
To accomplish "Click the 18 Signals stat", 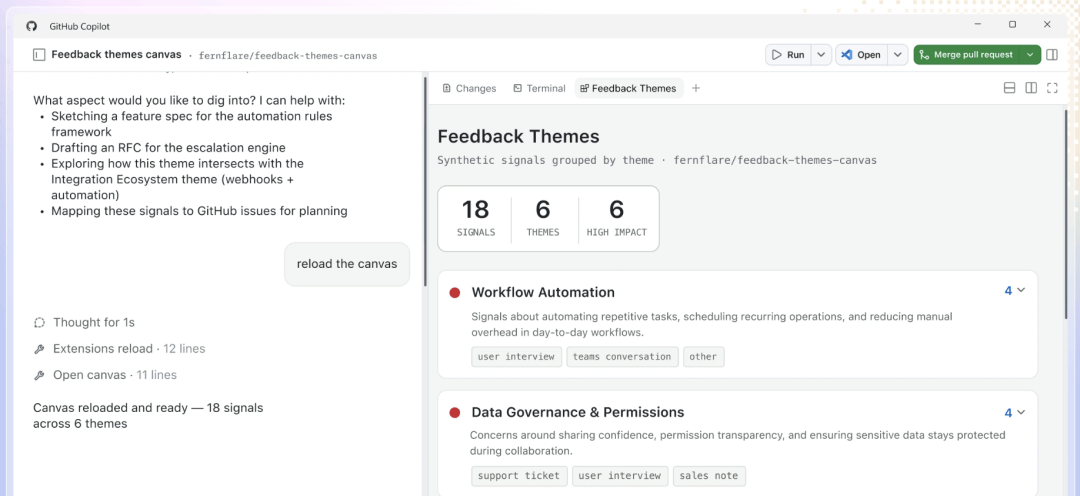I will click(476, 218).
